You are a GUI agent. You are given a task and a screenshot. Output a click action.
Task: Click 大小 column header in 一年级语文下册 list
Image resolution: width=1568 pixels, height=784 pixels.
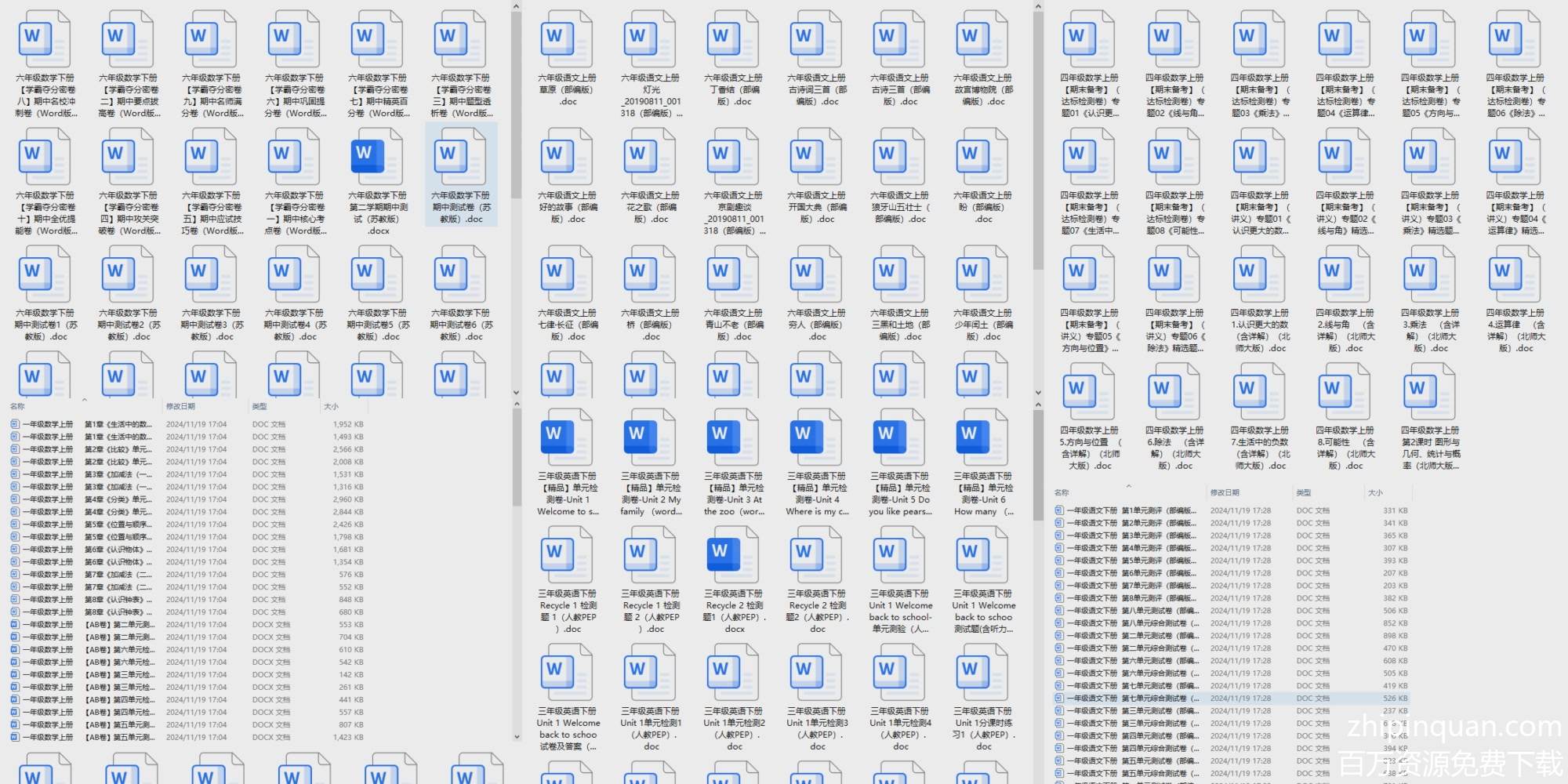[x=1375, y=492]
